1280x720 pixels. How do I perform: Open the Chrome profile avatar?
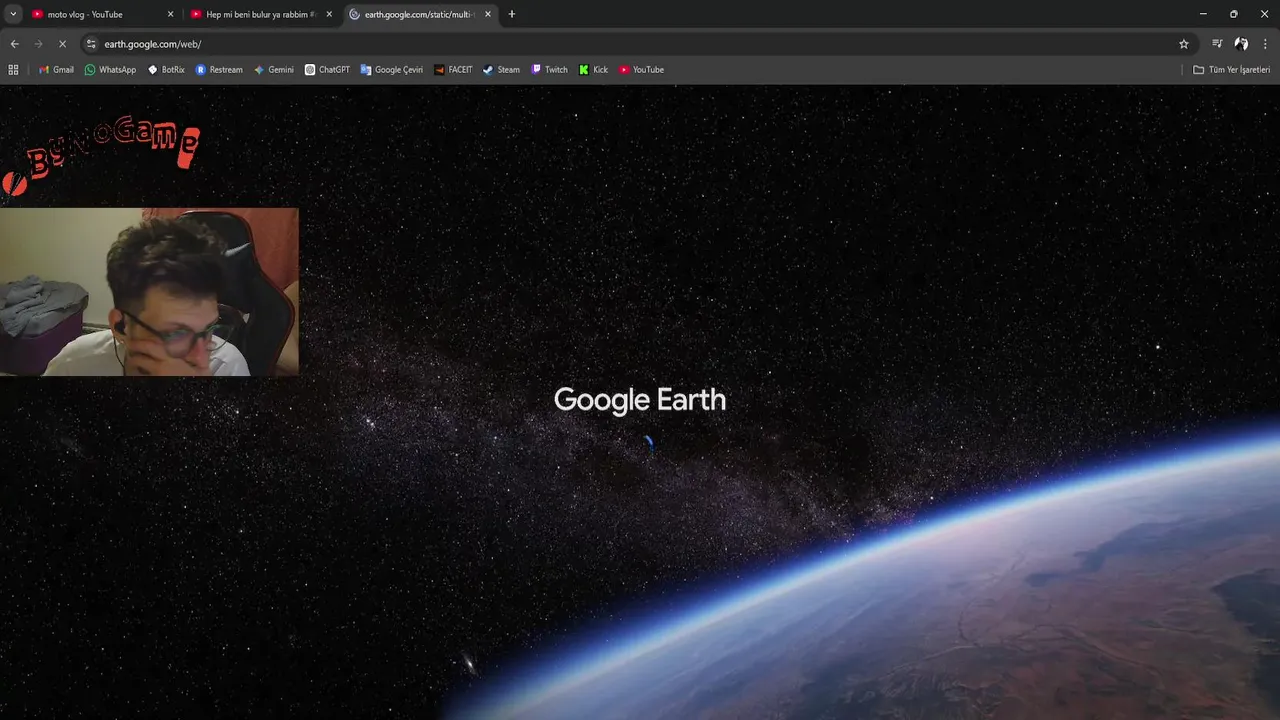pyautogui.click(x=1241, y=44)
